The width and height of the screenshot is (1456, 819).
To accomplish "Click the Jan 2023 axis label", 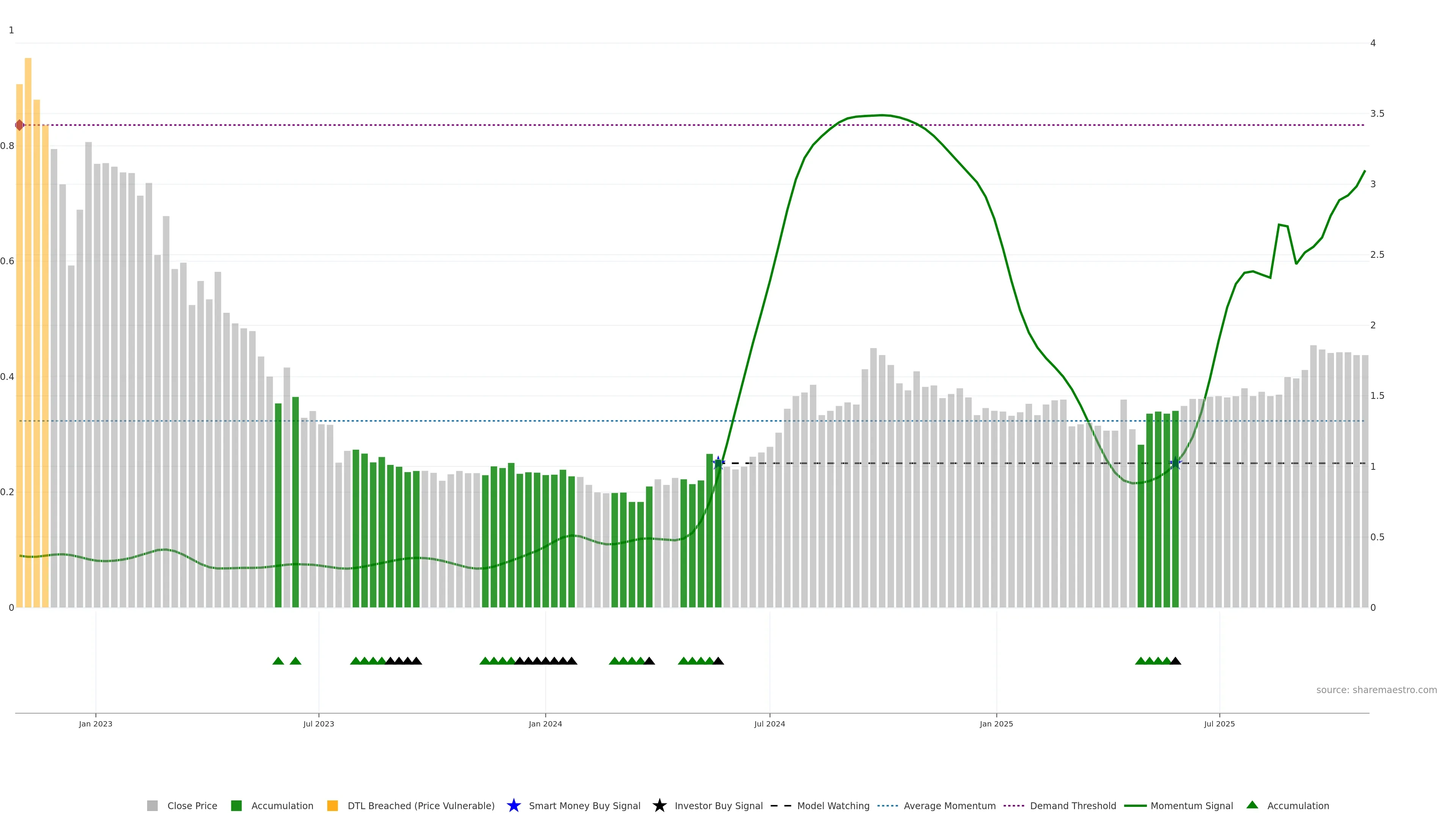I will (96, 723).
